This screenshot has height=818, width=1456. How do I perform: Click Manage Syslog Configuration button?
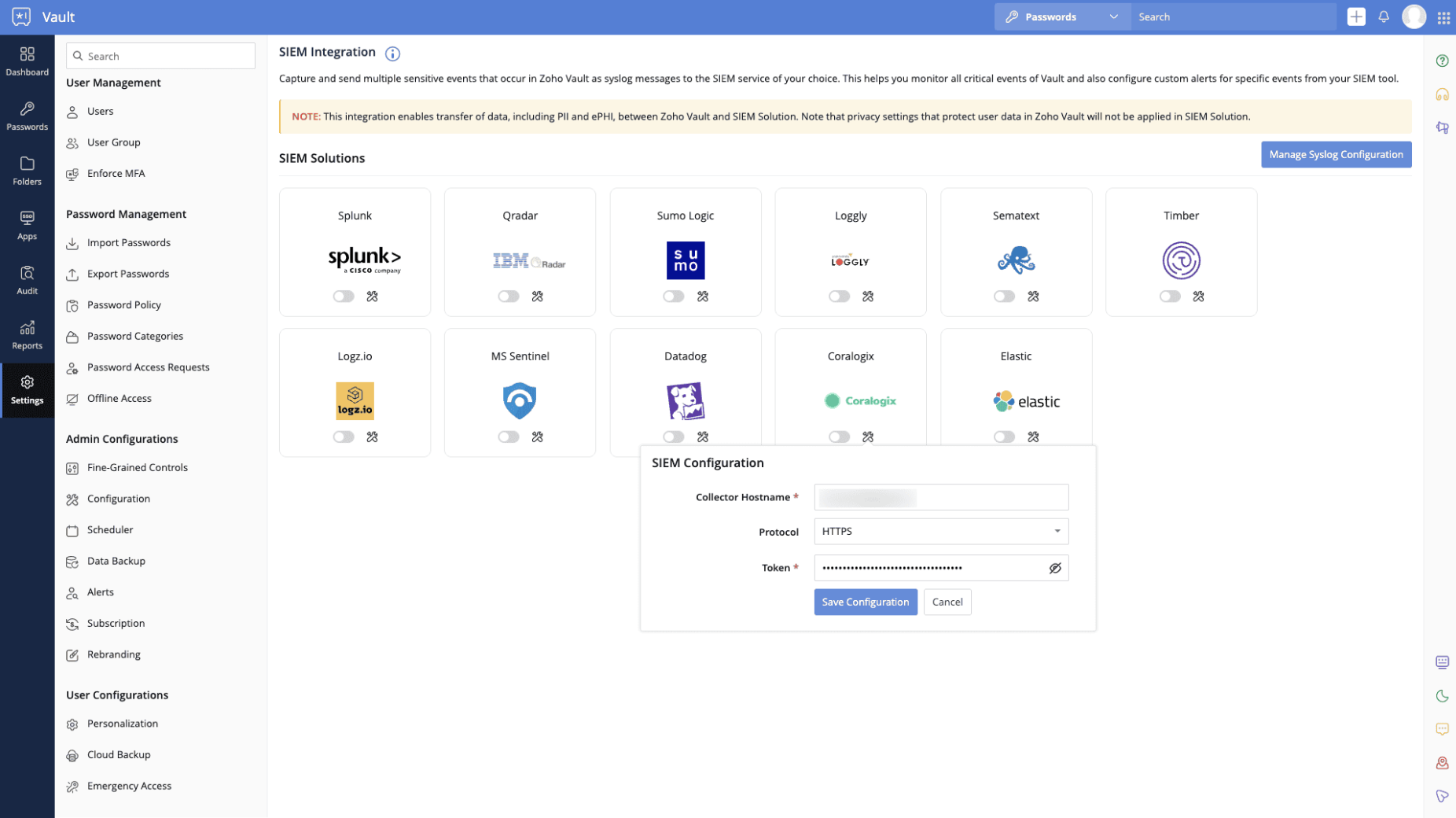[x=1336, y=154]
